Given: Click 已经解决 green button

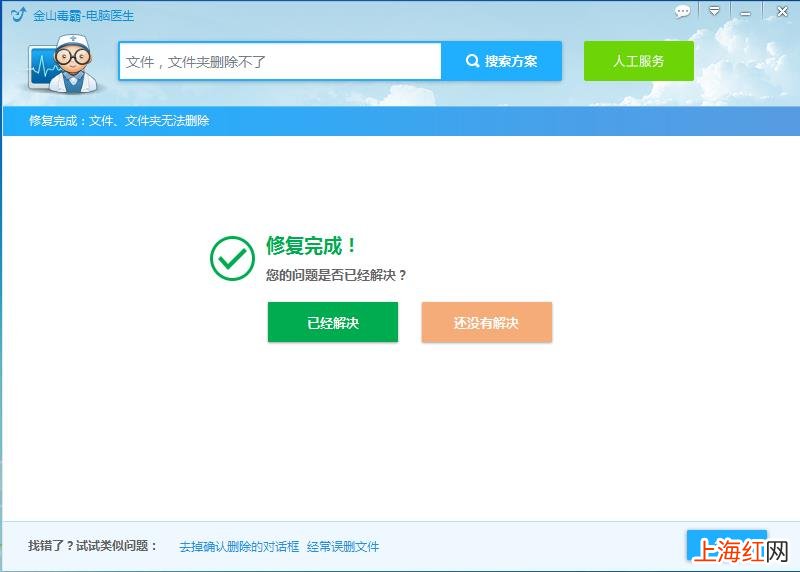Looking at the screenshot, I should tap(333, 322).
